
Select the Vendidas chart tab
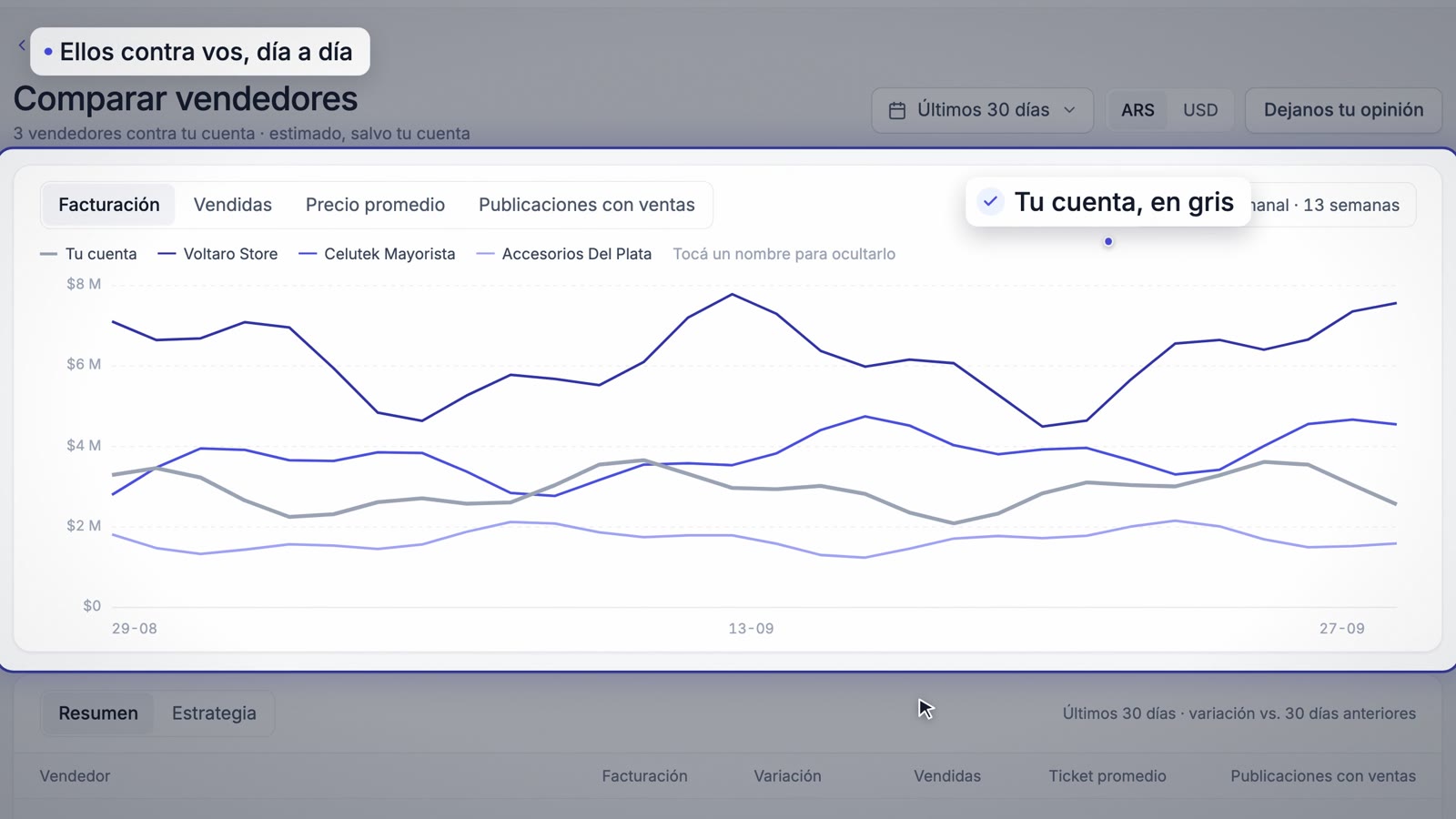(x=233, y=205)
